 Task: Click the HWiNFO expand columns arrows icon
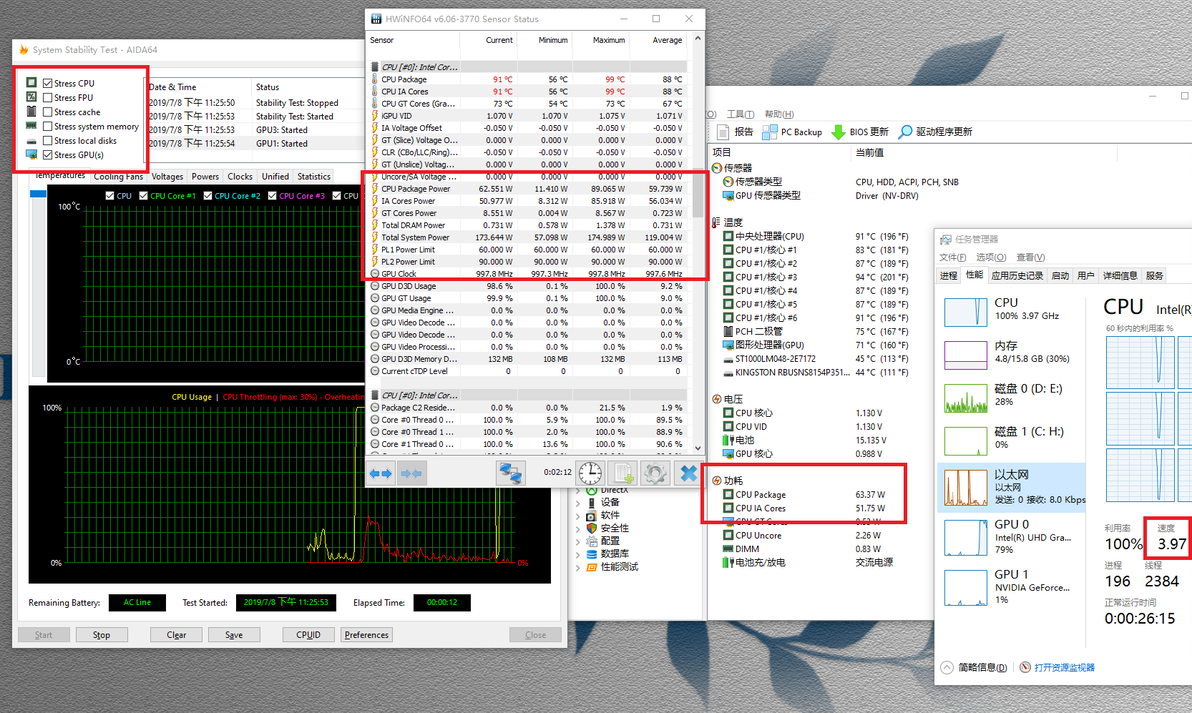(x=381, y=474)
